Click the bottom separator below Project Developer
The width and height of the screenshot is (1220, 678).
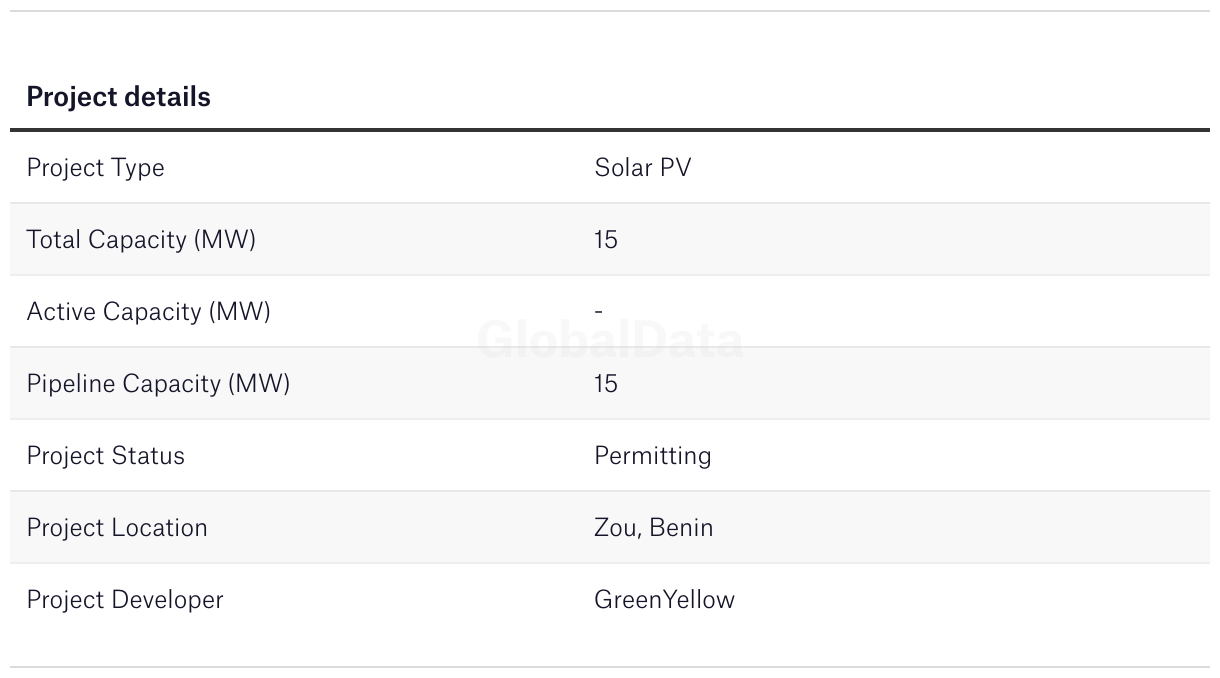coord(610,667)
